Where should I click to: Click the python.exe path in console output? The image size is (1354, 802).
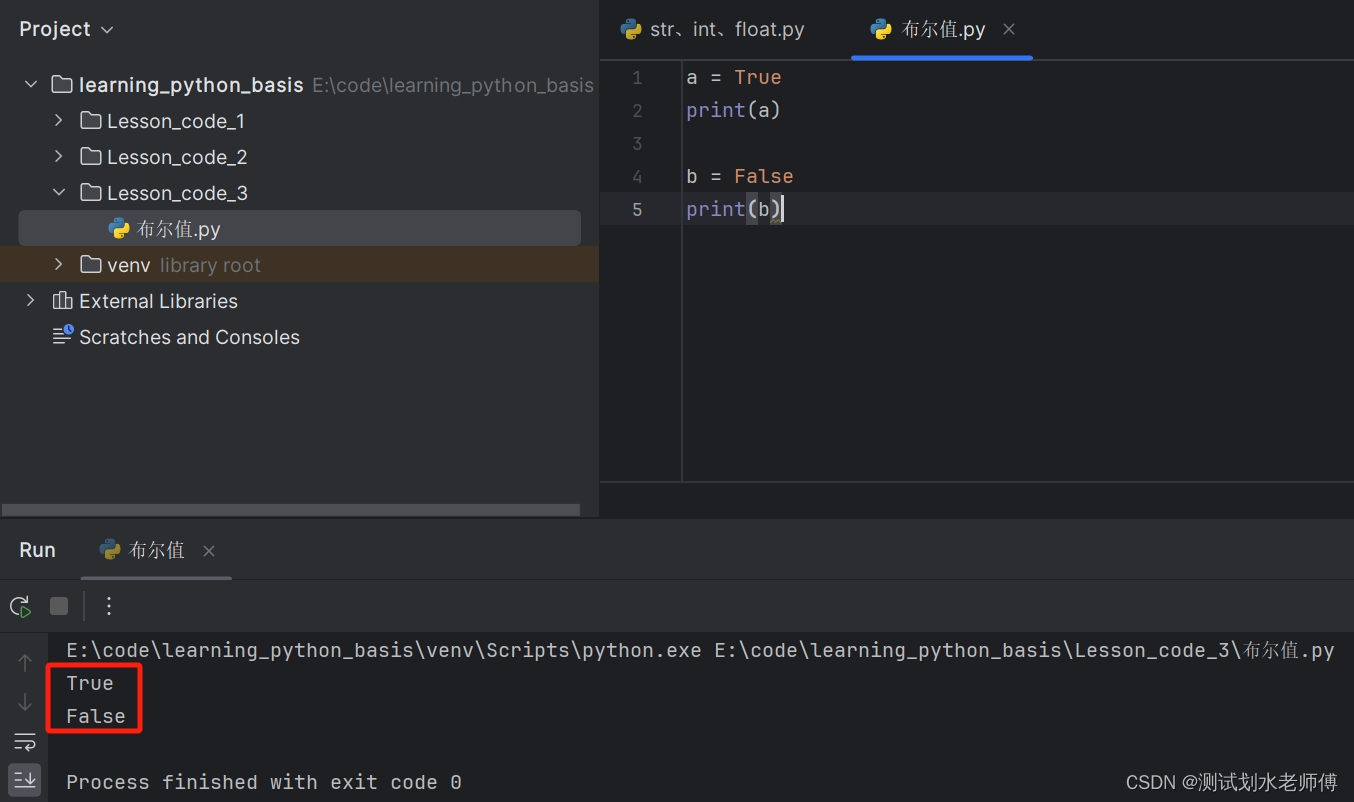[384, 650]
